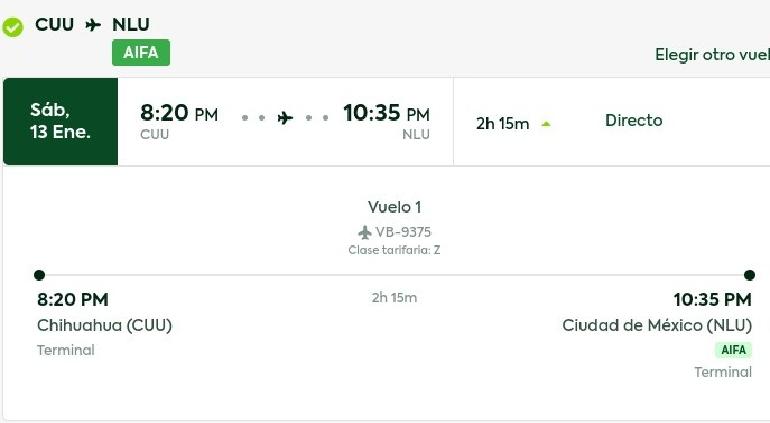770x423 pixels.
Task: Click the green AIFA badge under NLU
Action: coord(141,53)
